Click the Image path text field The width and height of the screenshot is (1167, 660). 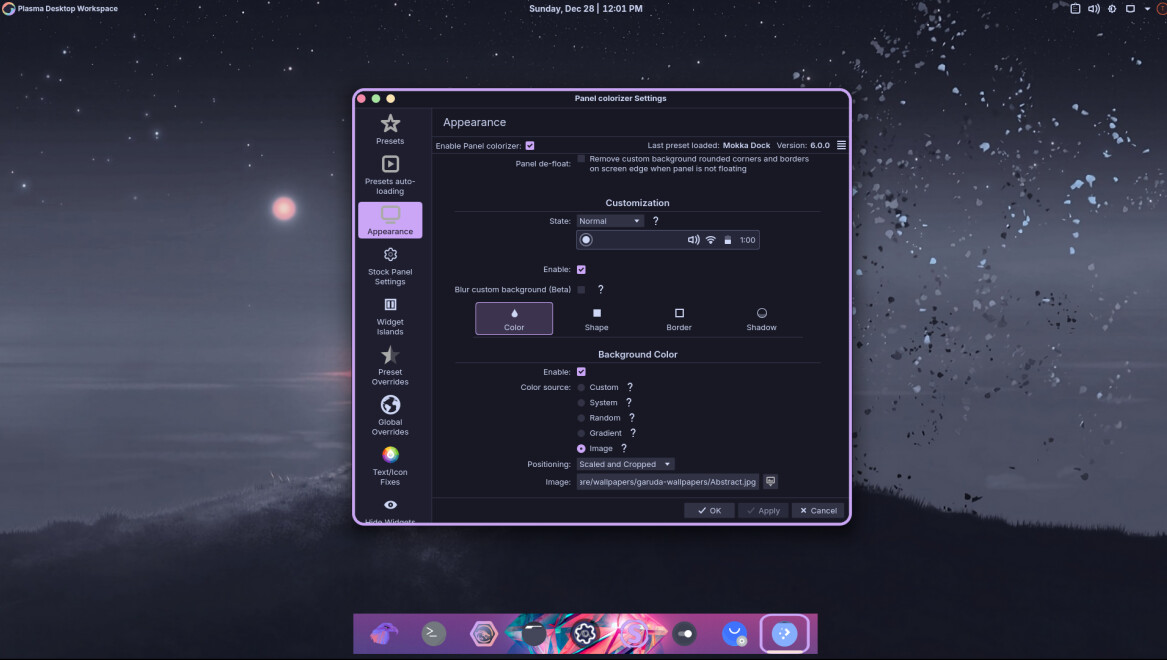[x=667, y=482]
